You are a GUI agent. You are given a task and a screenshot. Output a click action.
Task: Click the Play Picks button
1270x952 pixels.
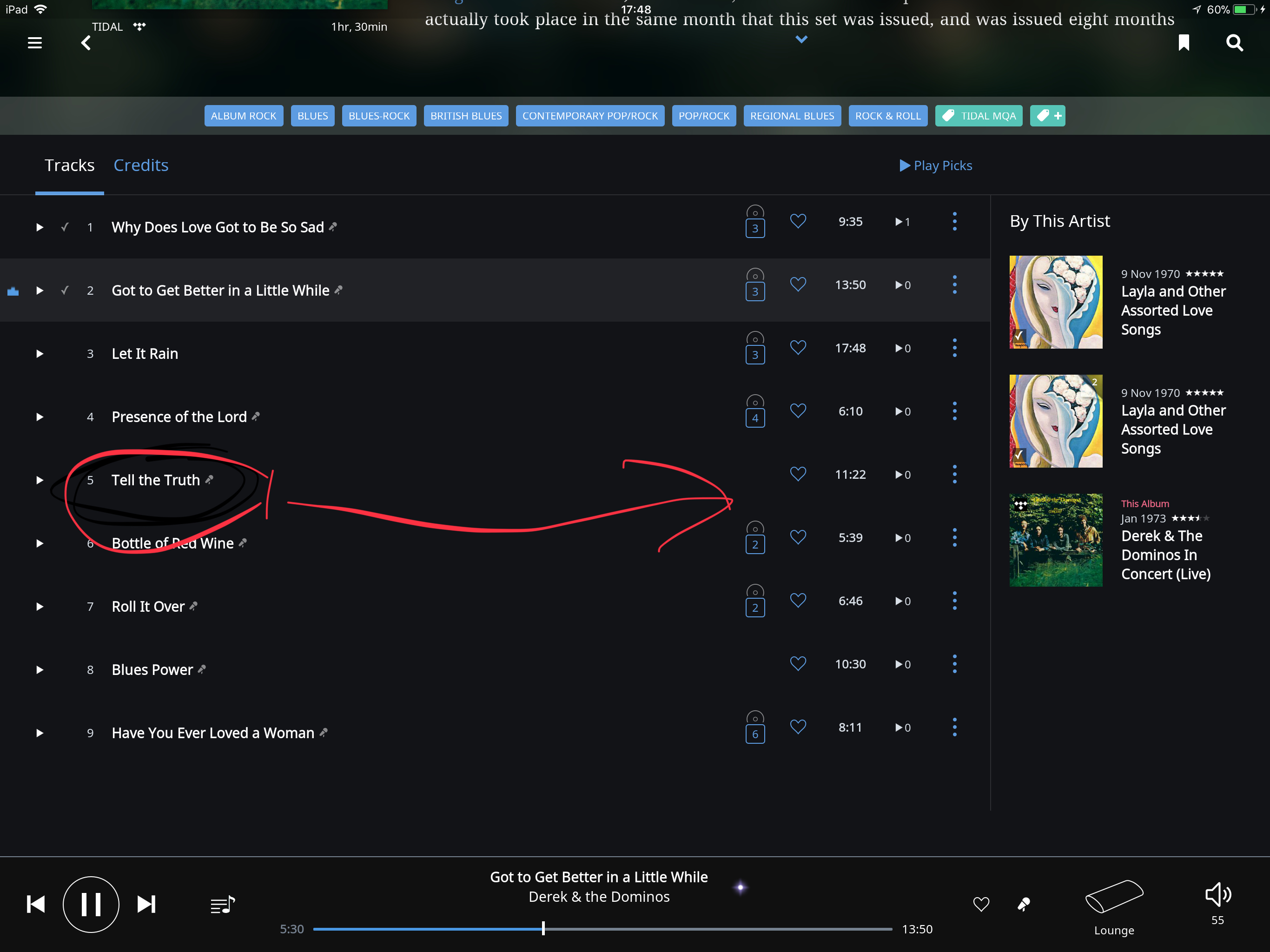(935, 165)
